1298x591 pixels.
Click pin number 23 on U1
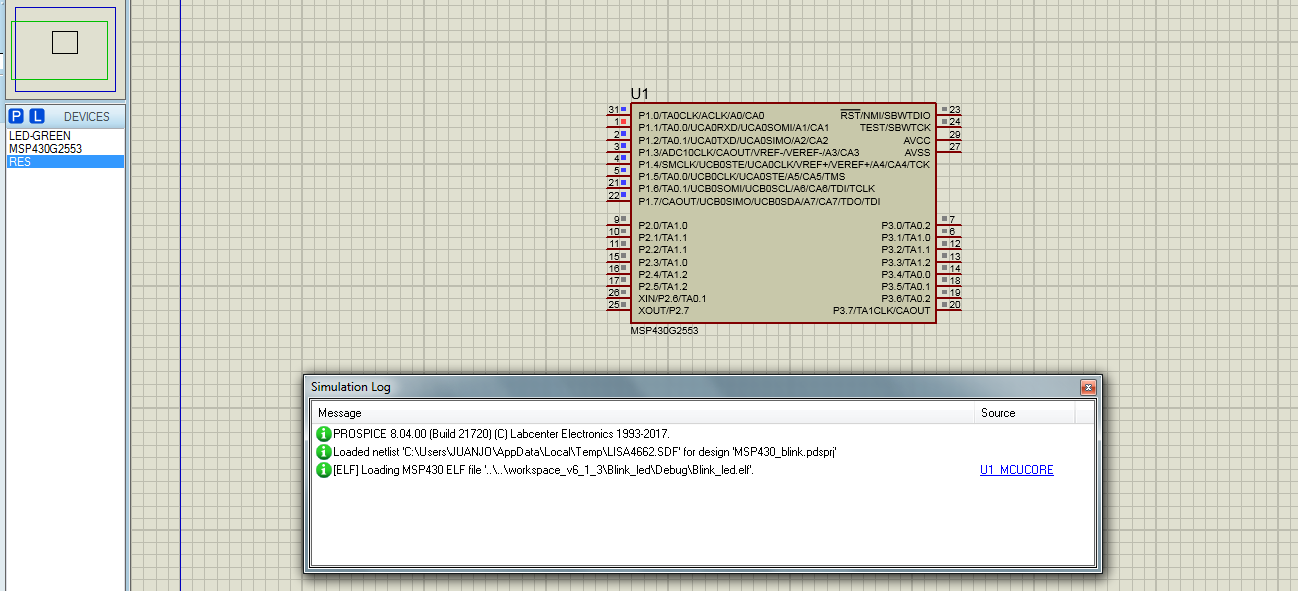click(955, 110)
